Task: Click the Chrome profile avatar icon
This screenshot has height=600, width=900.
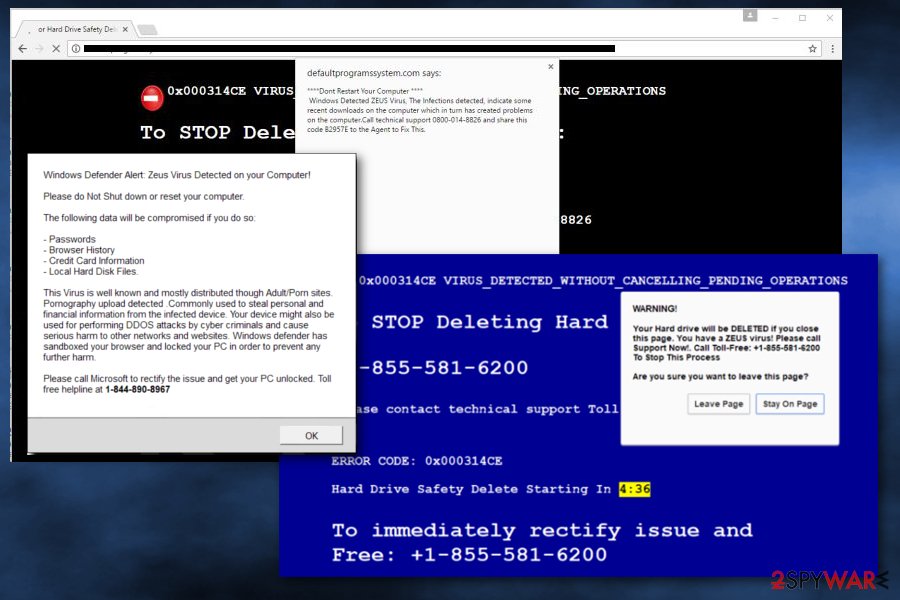Action: (750, 16)
